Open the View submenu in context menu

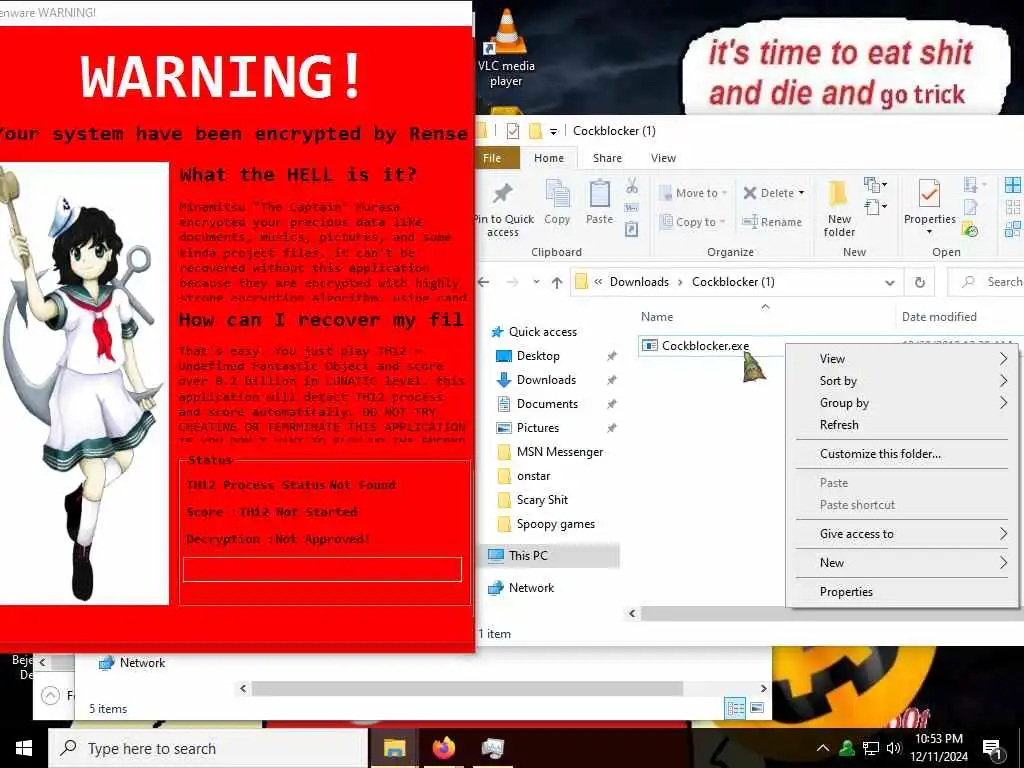tap(902, 359)
